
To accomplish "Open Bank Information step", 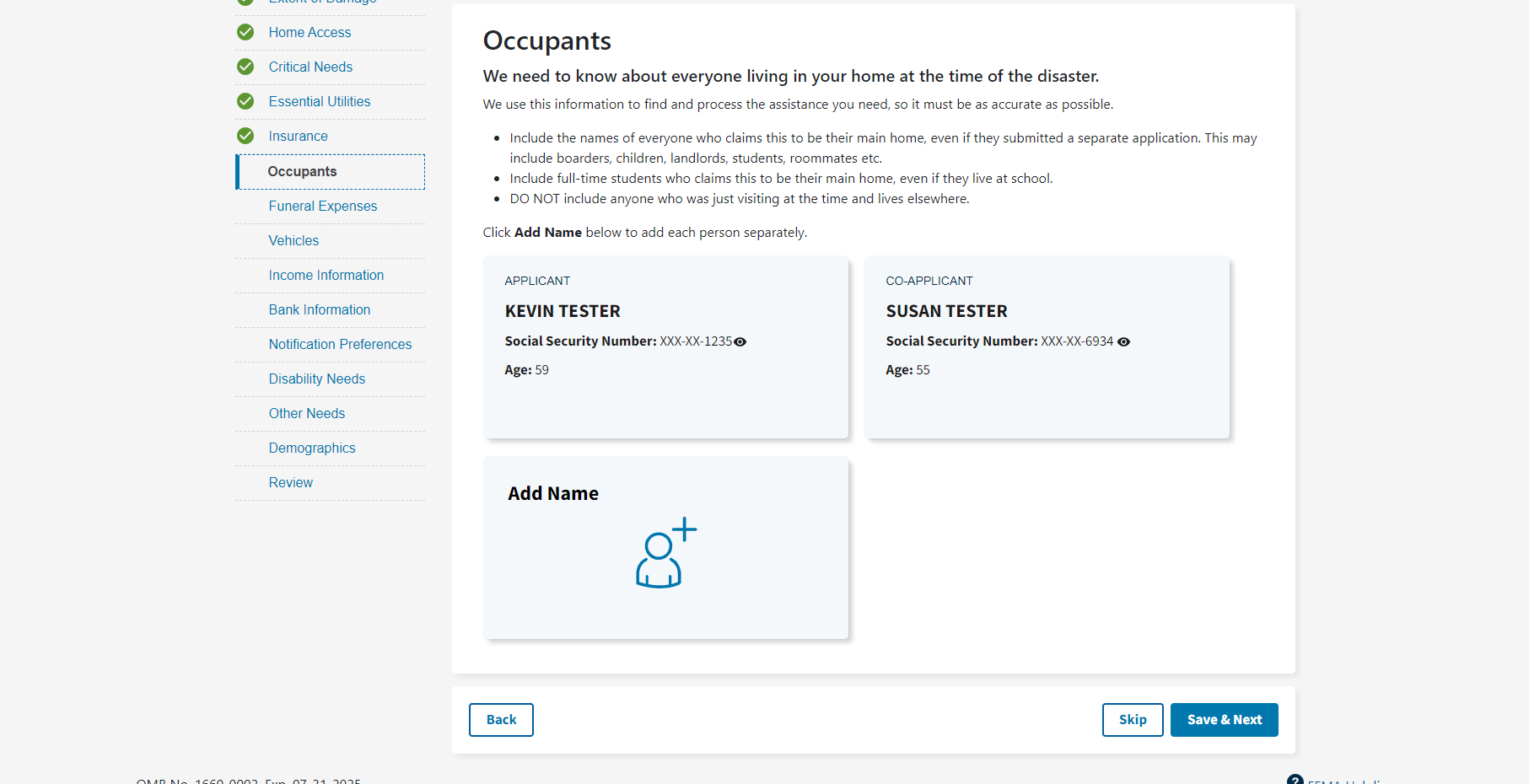I will (320, 309).
